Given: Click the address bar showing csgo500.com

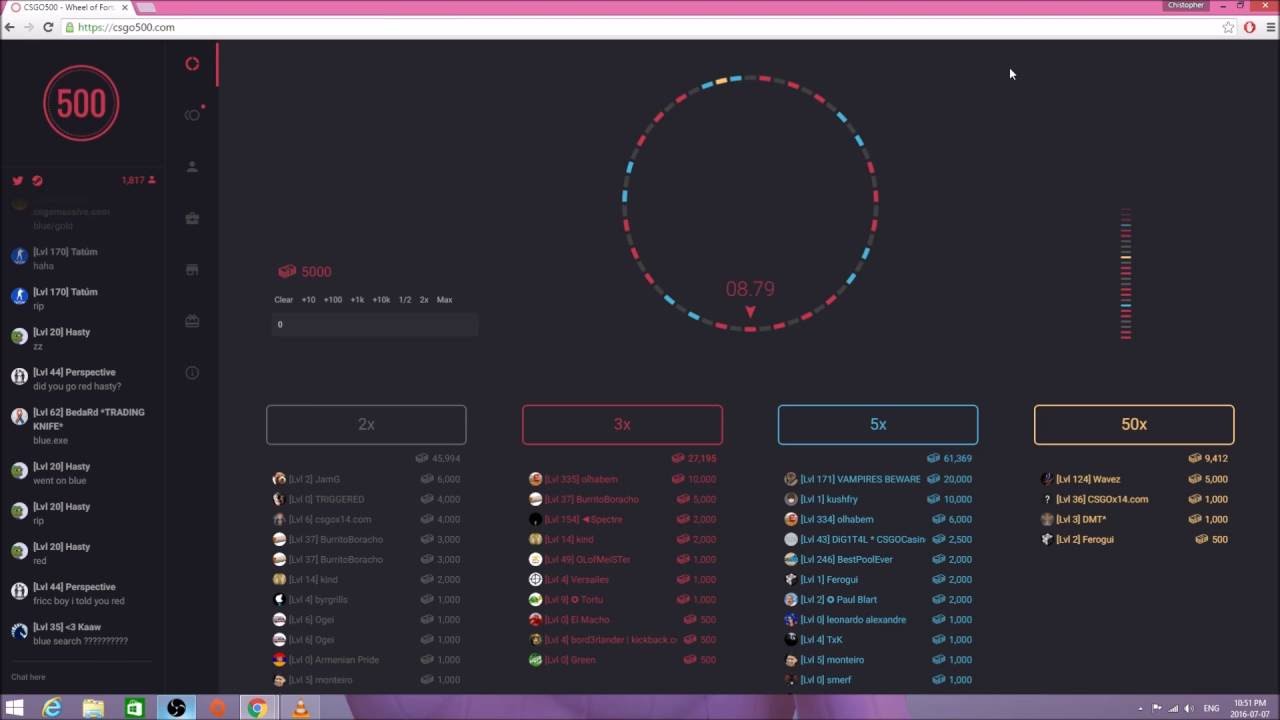Looking at the screenshot, I should pos(640,27).
